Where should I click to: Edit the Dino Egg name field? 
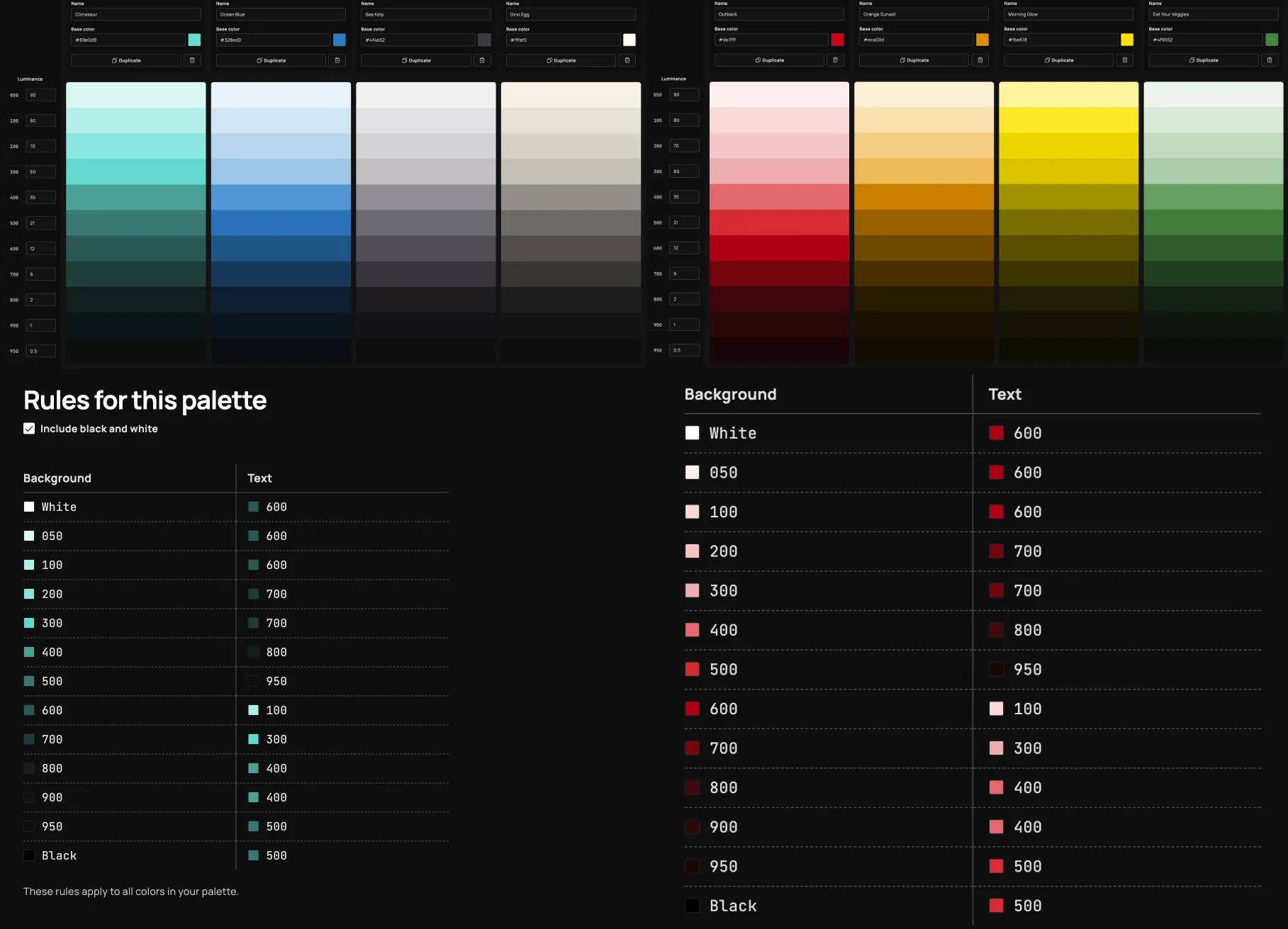click(571, 14)
